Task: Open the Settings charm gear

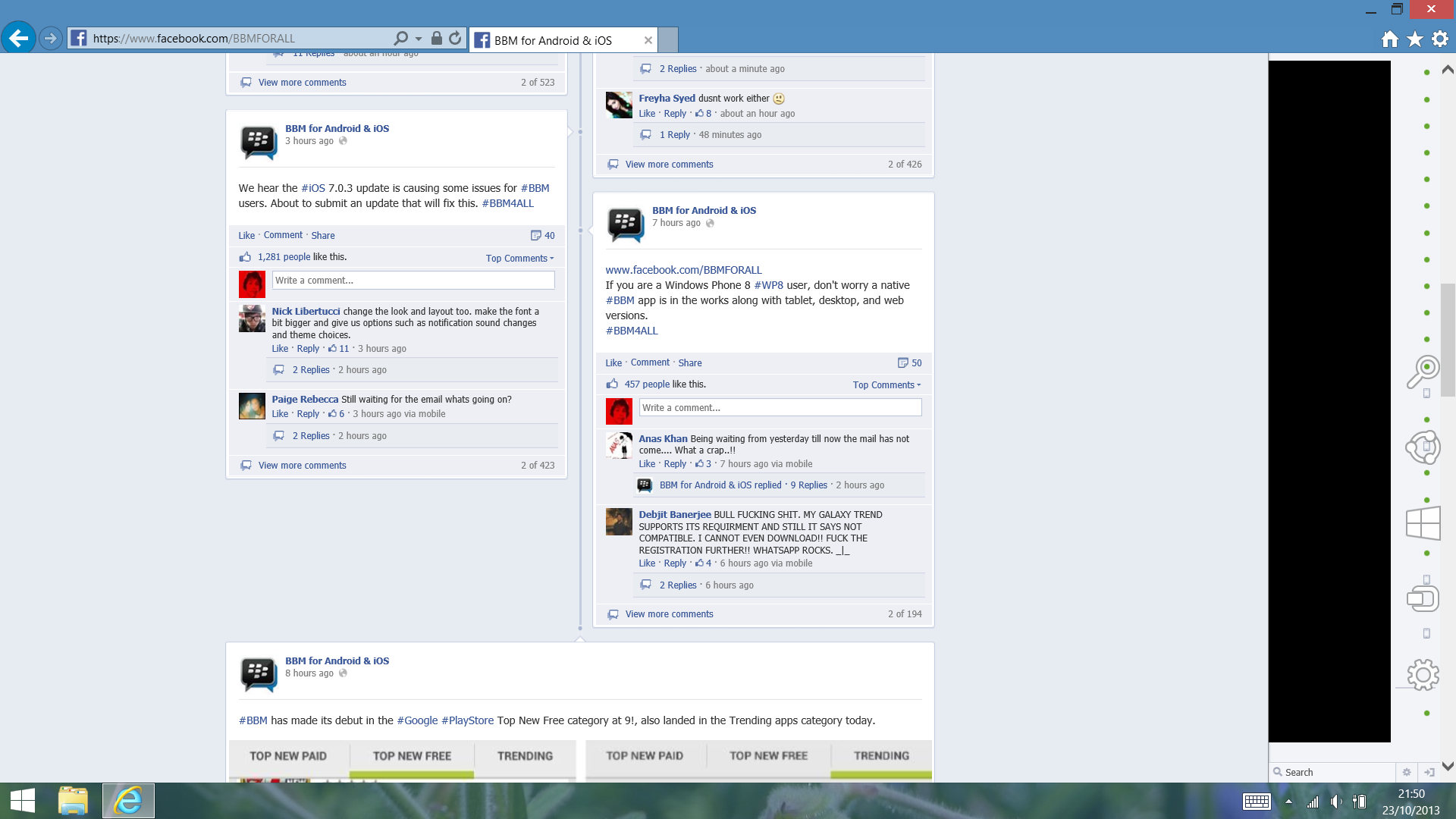Action: [1423, 675]
